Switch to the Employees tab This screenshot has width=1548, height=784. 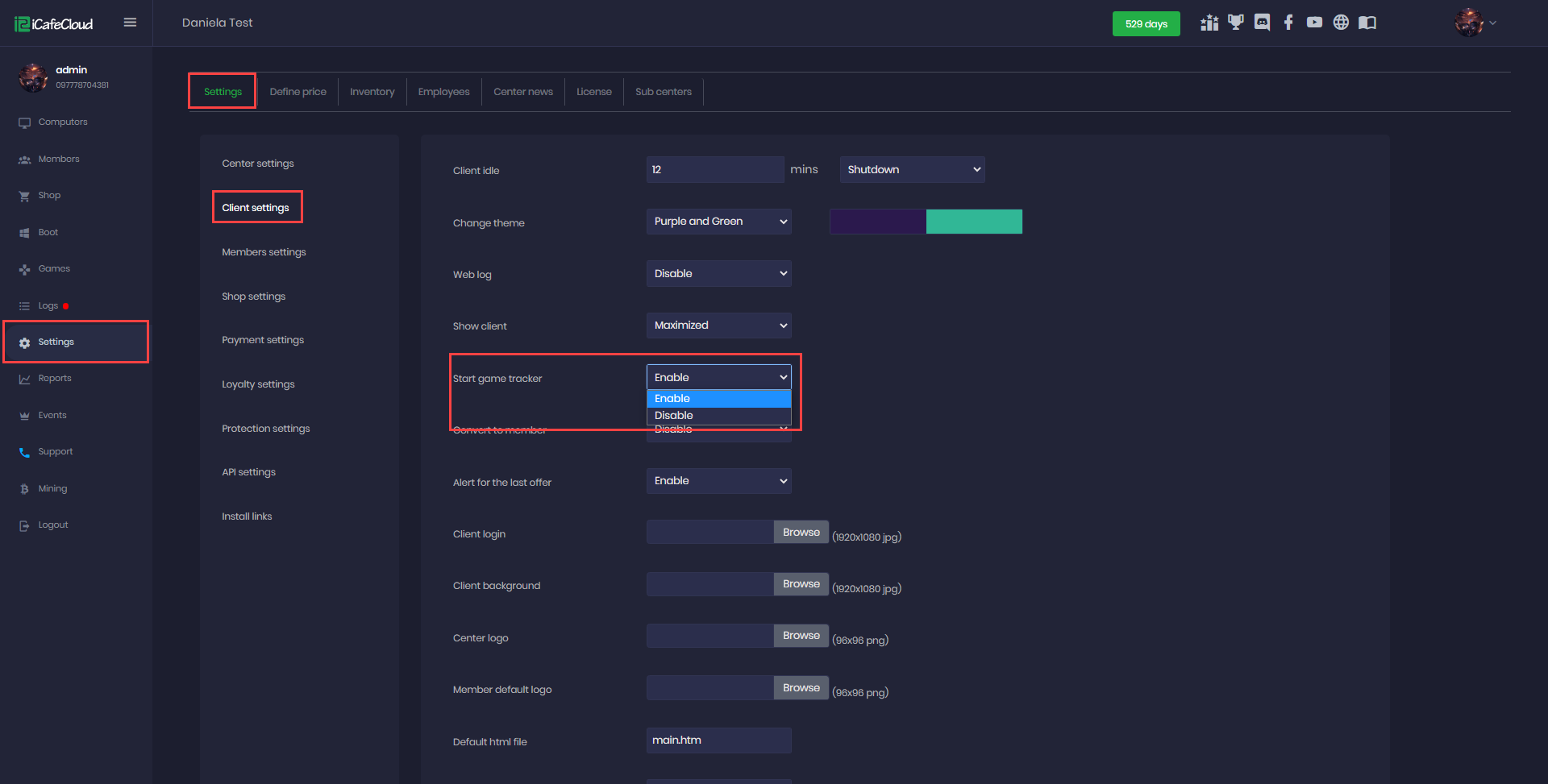click(443, 92)
